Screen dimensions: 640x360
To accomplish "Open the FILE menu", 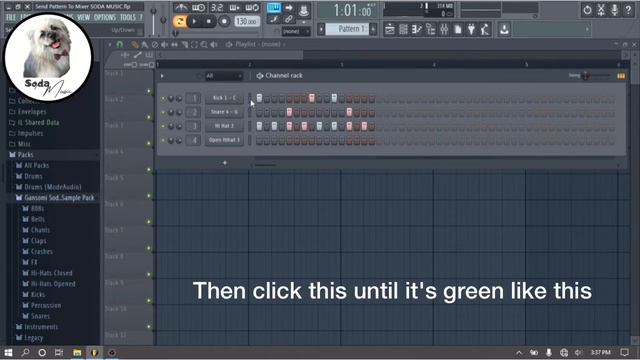I will pos(11,17).
